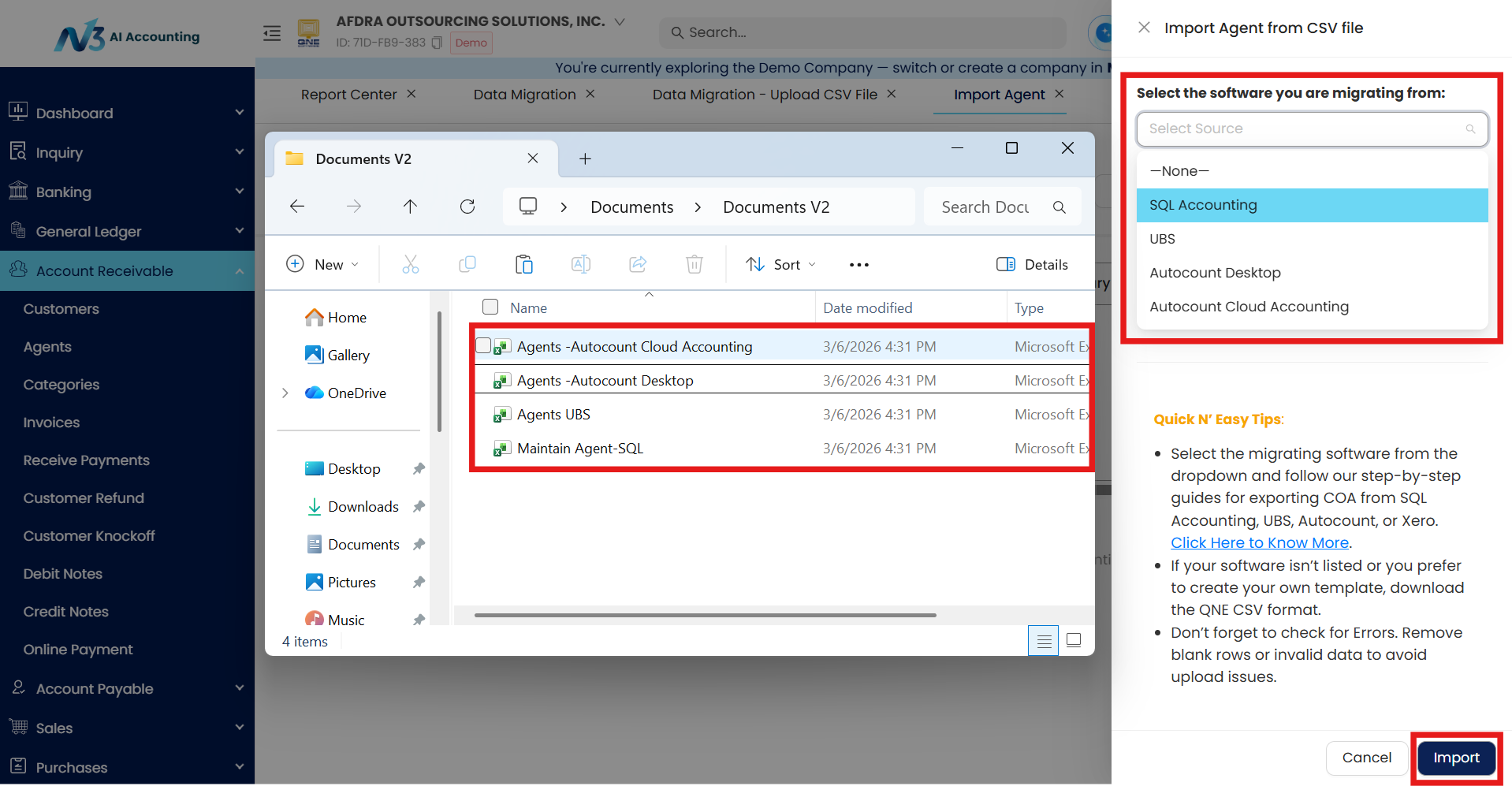1512x786 pixels.
Task: Choose SQL Accounting from source list
Action: click(1312, 205)
